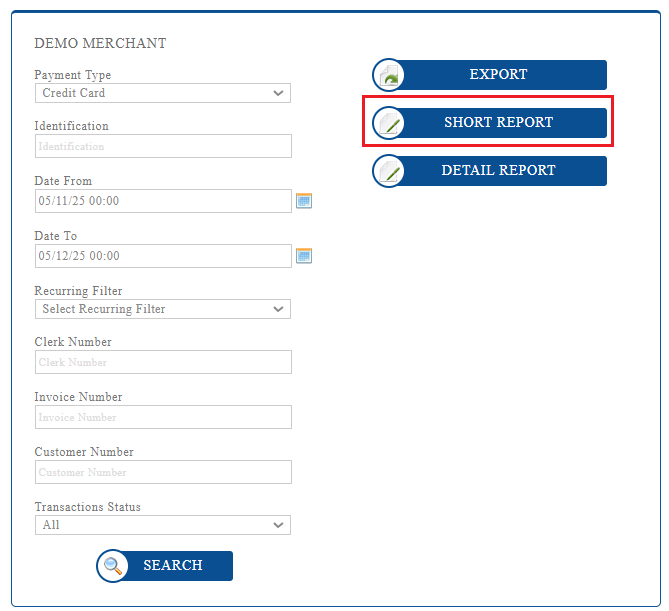
Task: Click the Customer Number text box
Action: pos(162,472)
